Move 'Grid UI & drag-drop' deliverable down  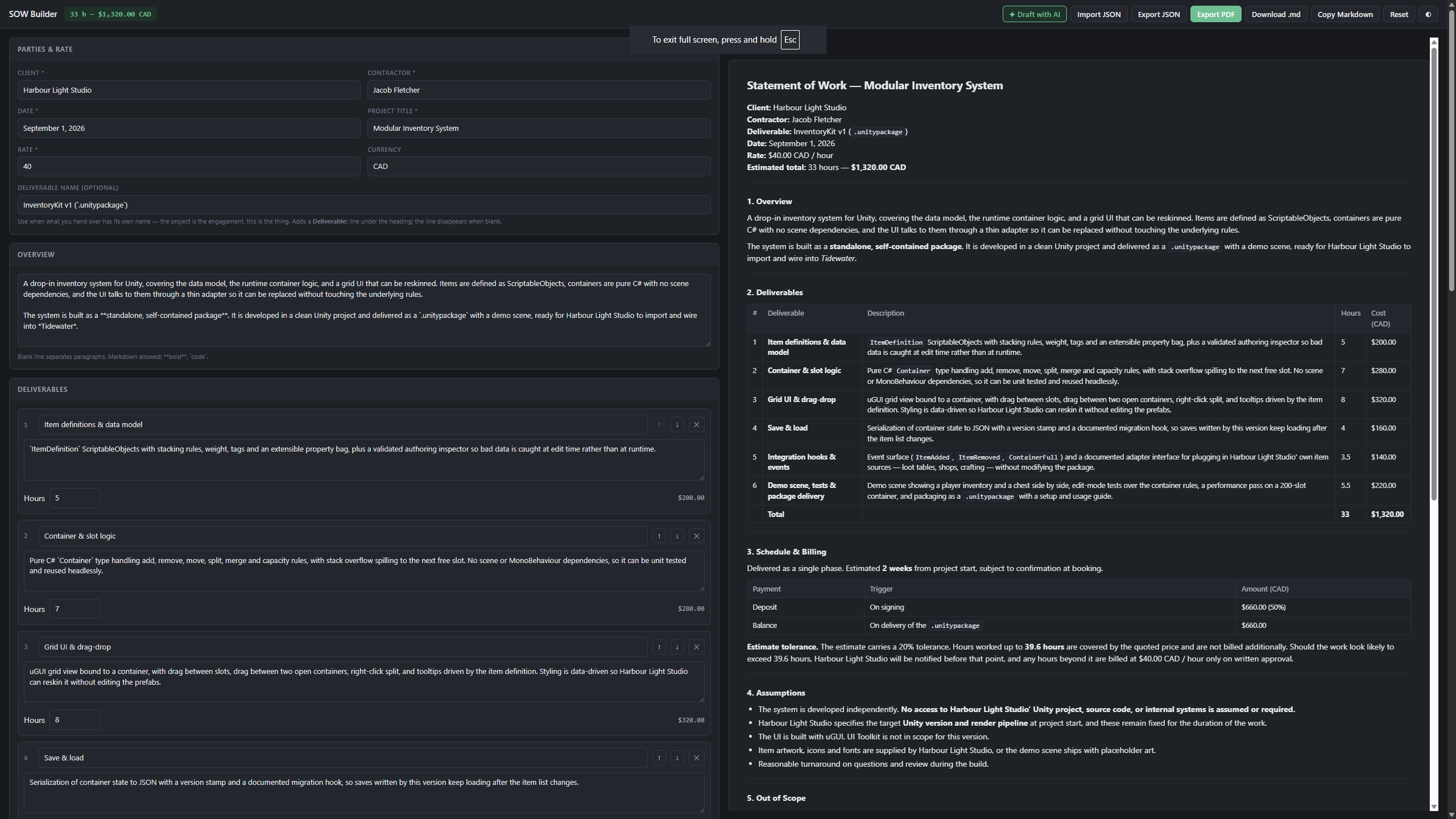click(x=677, y=647)
